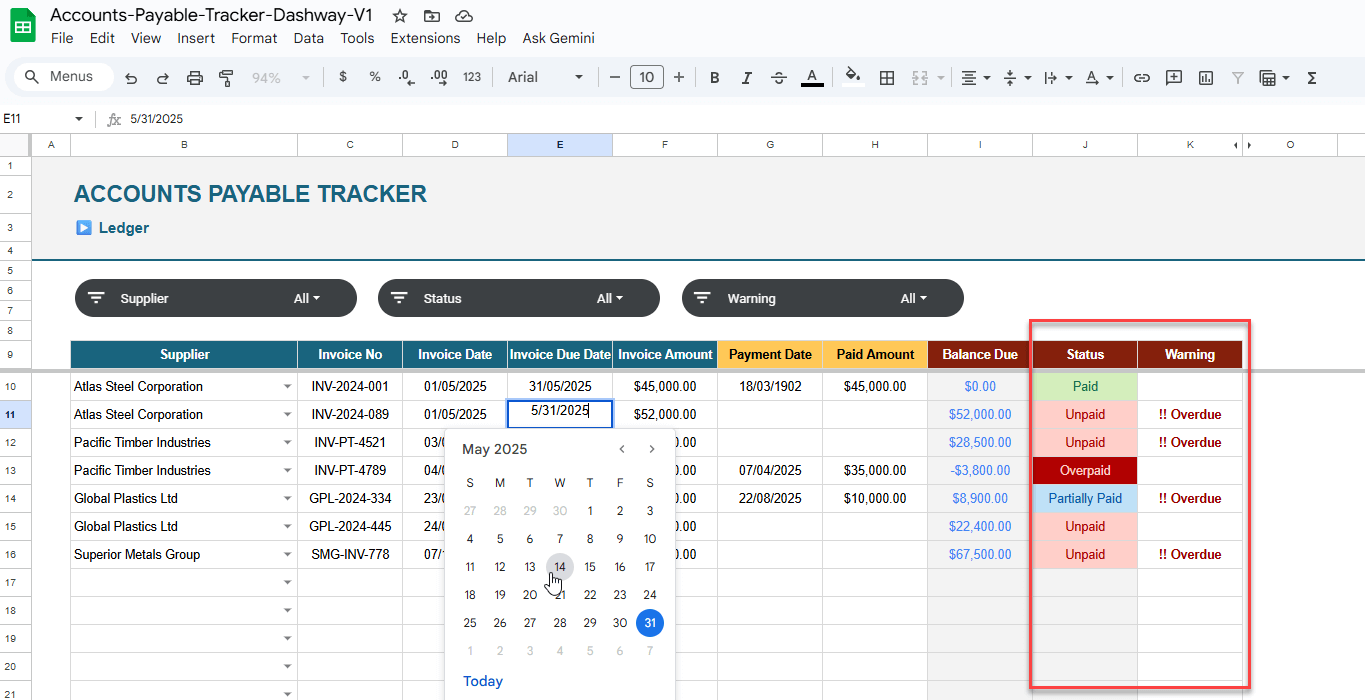Open the Format menu
1365x700 pixels.
[254, 38]
